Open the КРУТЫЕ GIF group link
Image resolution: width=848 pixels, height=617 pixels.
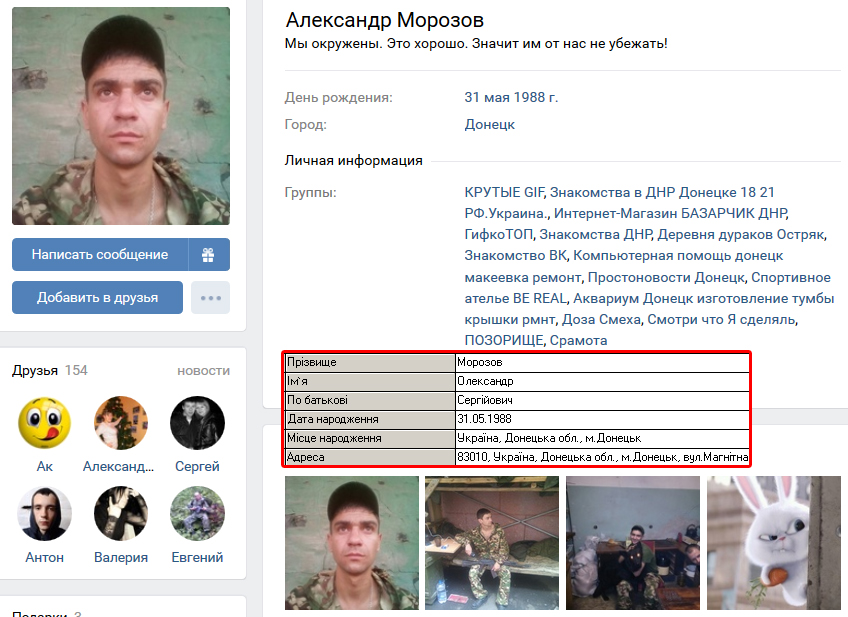click(504, 193)
